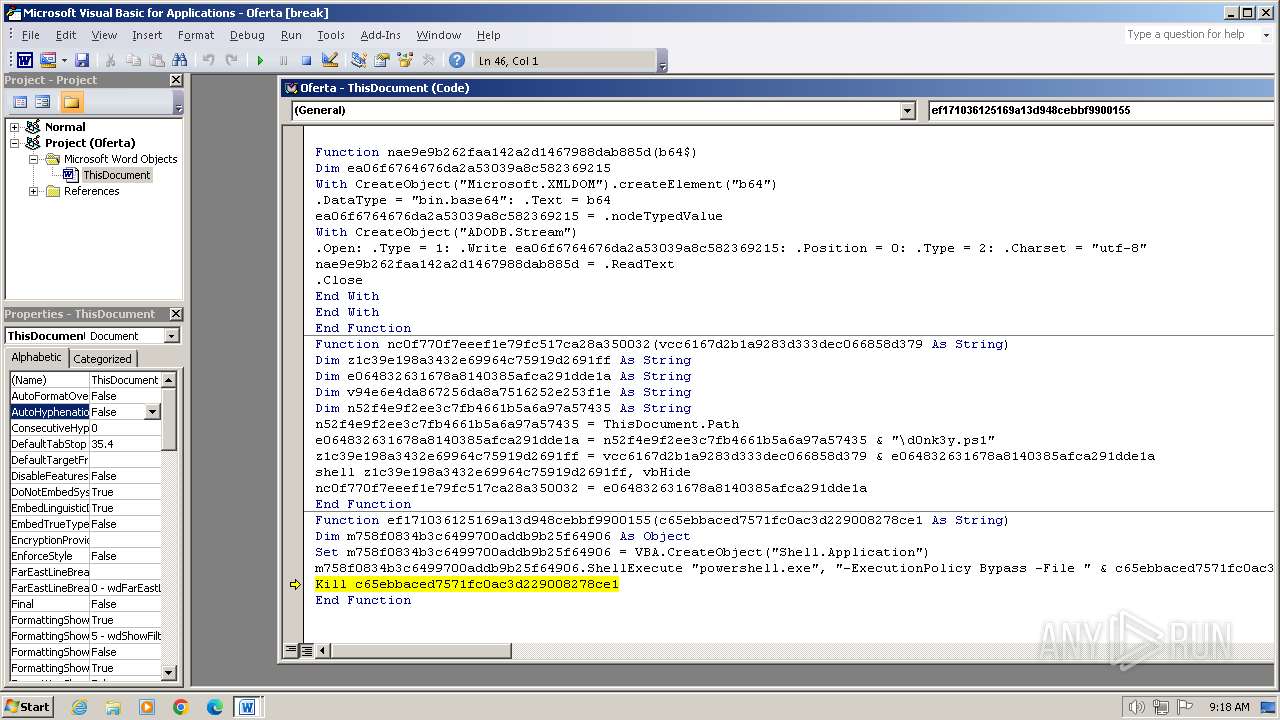
Task: Expand the References folder
Action: click(33, 191)
